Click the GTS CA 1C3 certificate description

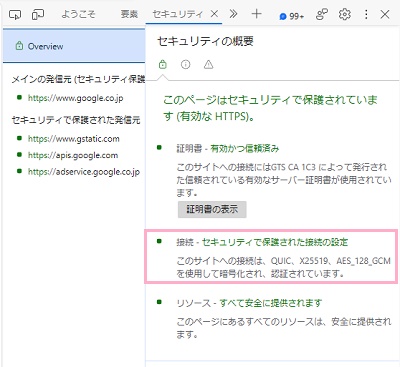pyautogui.click(x=284, y=179)
